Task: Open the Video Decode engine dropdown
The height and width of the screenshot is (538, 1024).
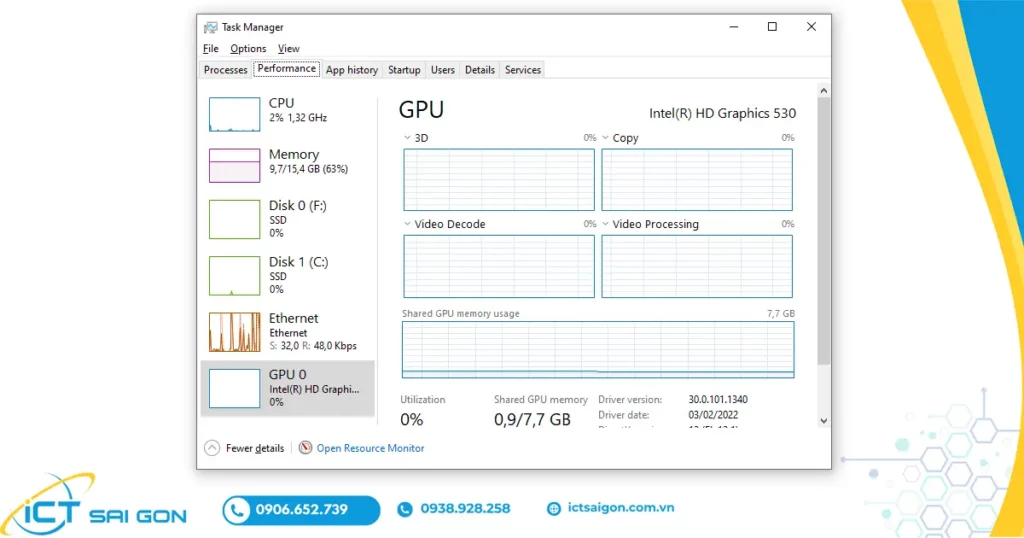Action: [x=407, y=224]
